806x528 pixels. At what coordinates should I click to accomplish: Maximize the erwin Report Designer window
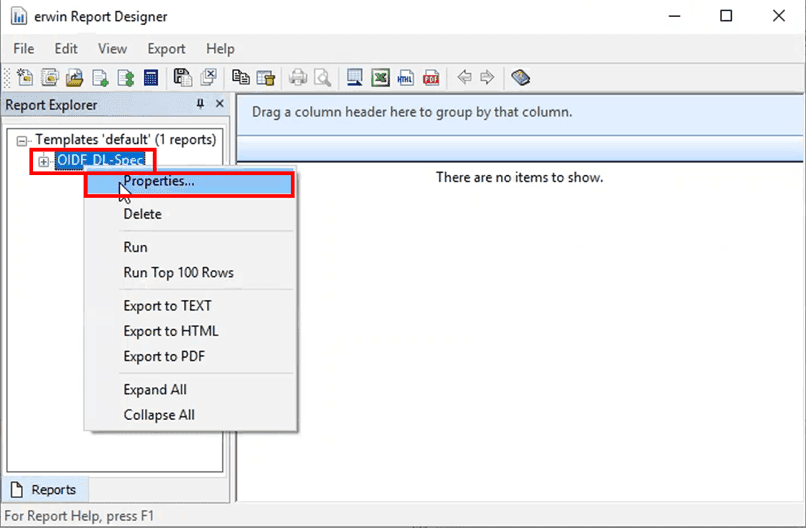tap(726, 16)
